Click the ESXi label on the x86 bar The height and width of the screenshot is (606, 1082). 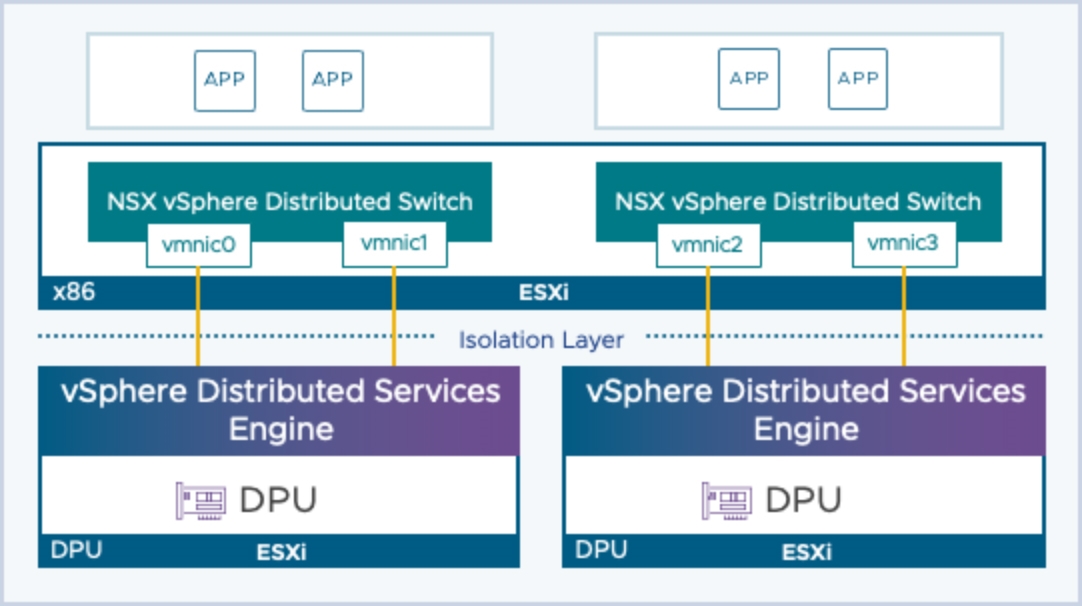coord(544,293)
